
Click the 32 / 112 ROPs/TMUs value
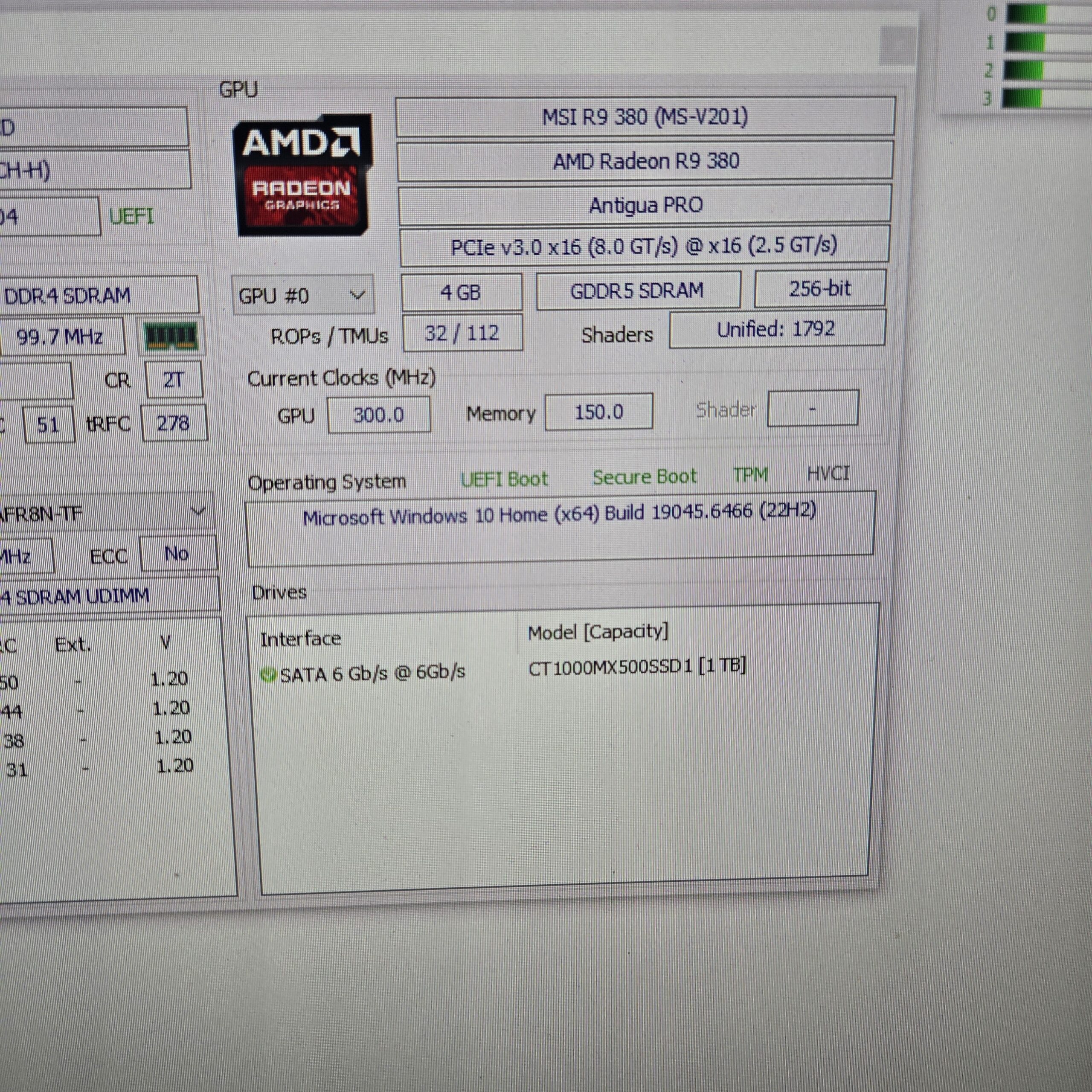(462, 332)
